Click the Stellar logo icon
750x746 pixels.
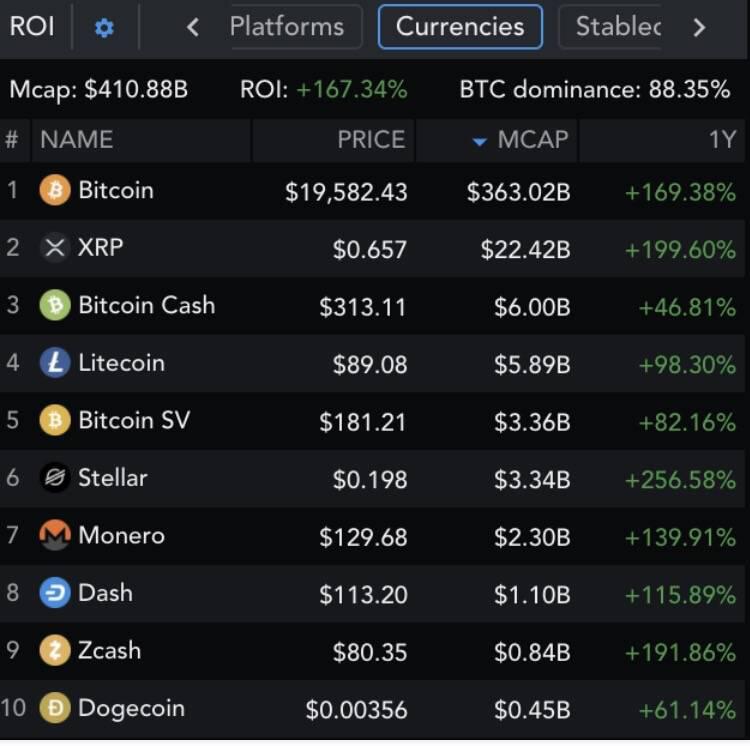[x=55, y=478]
